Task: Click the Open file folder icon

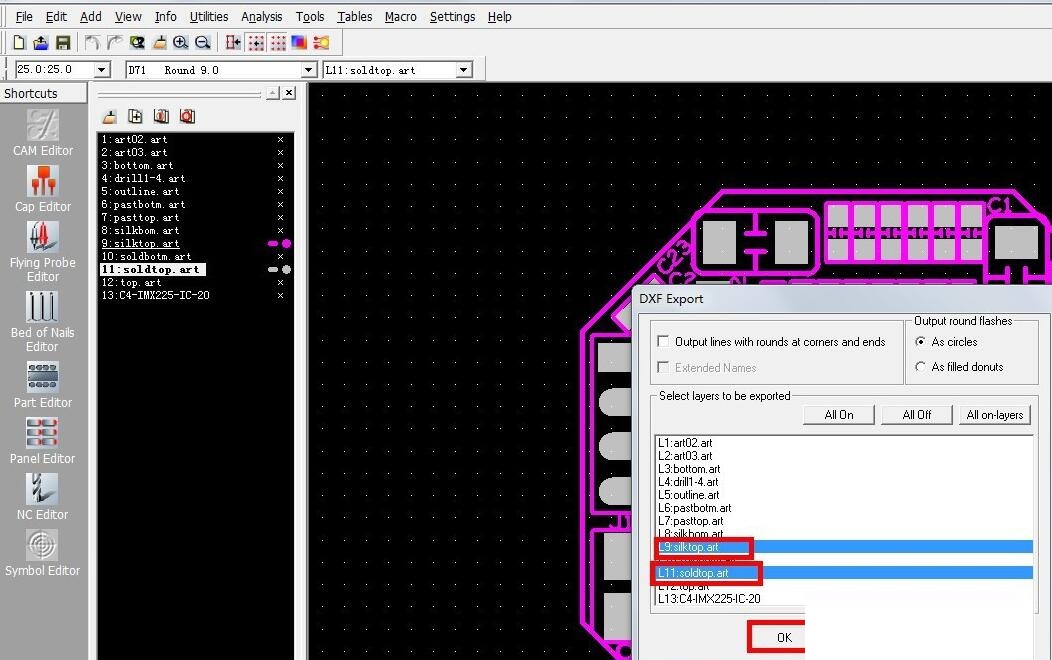Action: tap(41, 43)
